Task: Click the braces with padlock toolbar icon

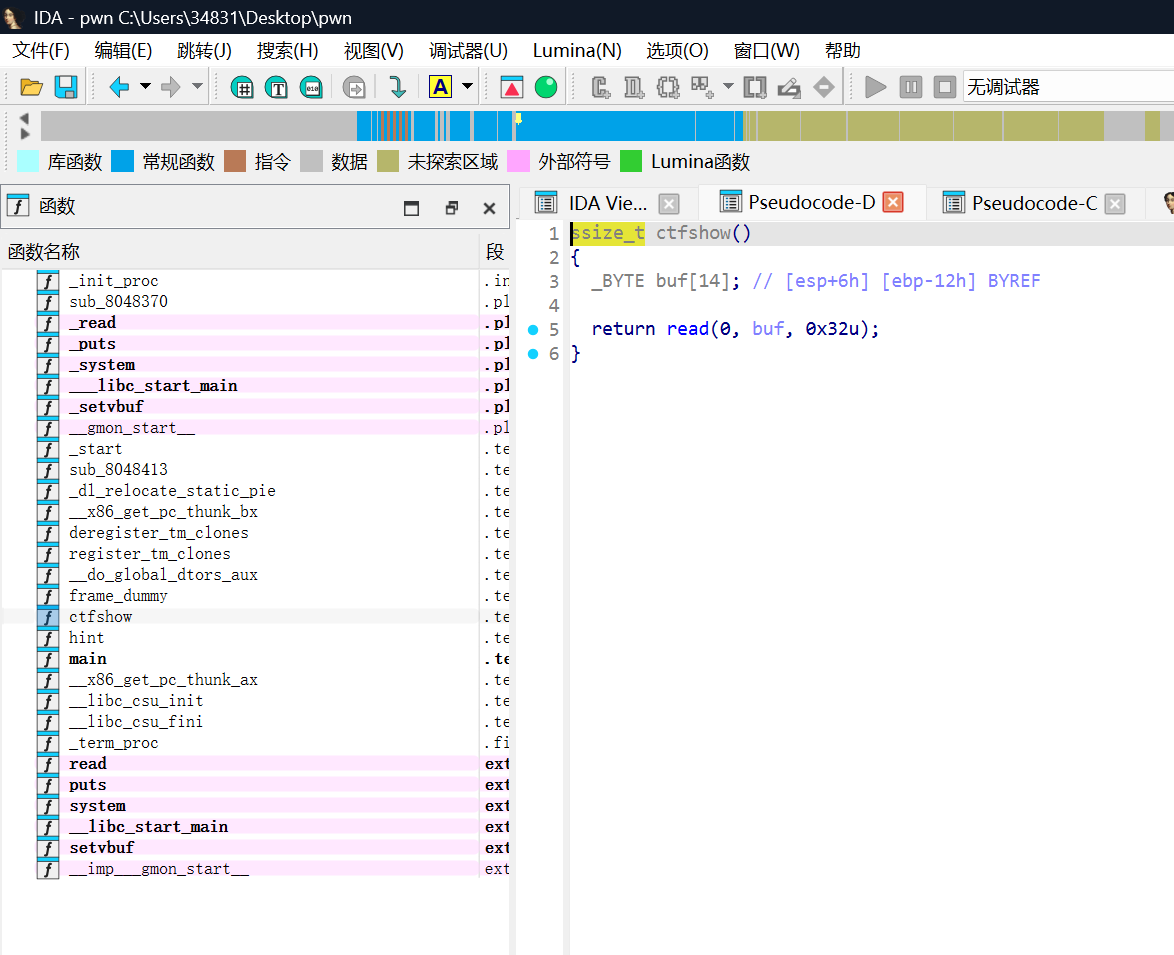Action: [668, 88]
